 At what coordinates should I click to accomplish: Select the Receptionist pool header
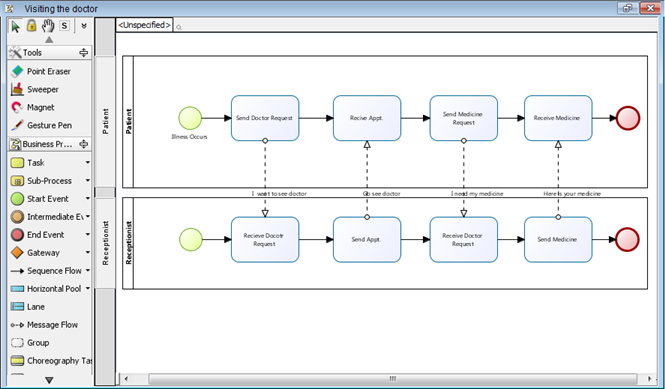128,243
